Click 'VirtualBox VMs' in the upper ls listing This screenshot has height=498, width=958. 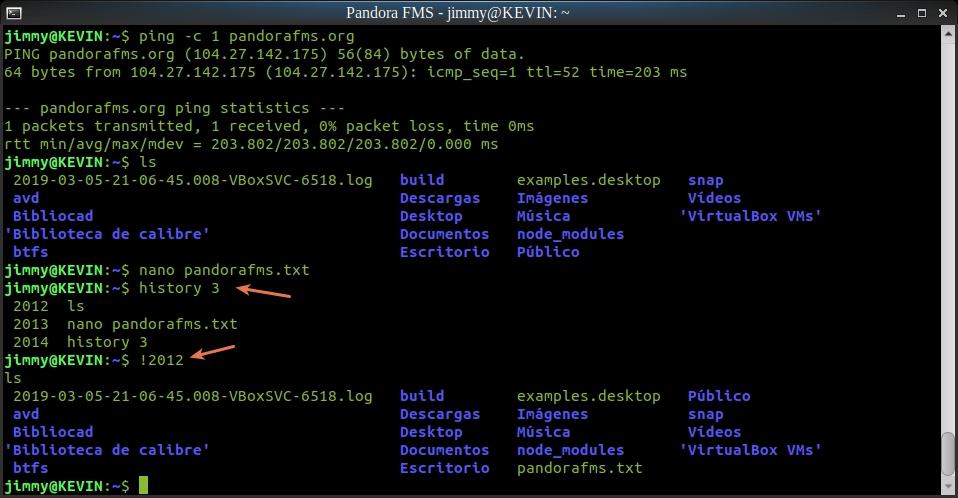click(750, 216)
